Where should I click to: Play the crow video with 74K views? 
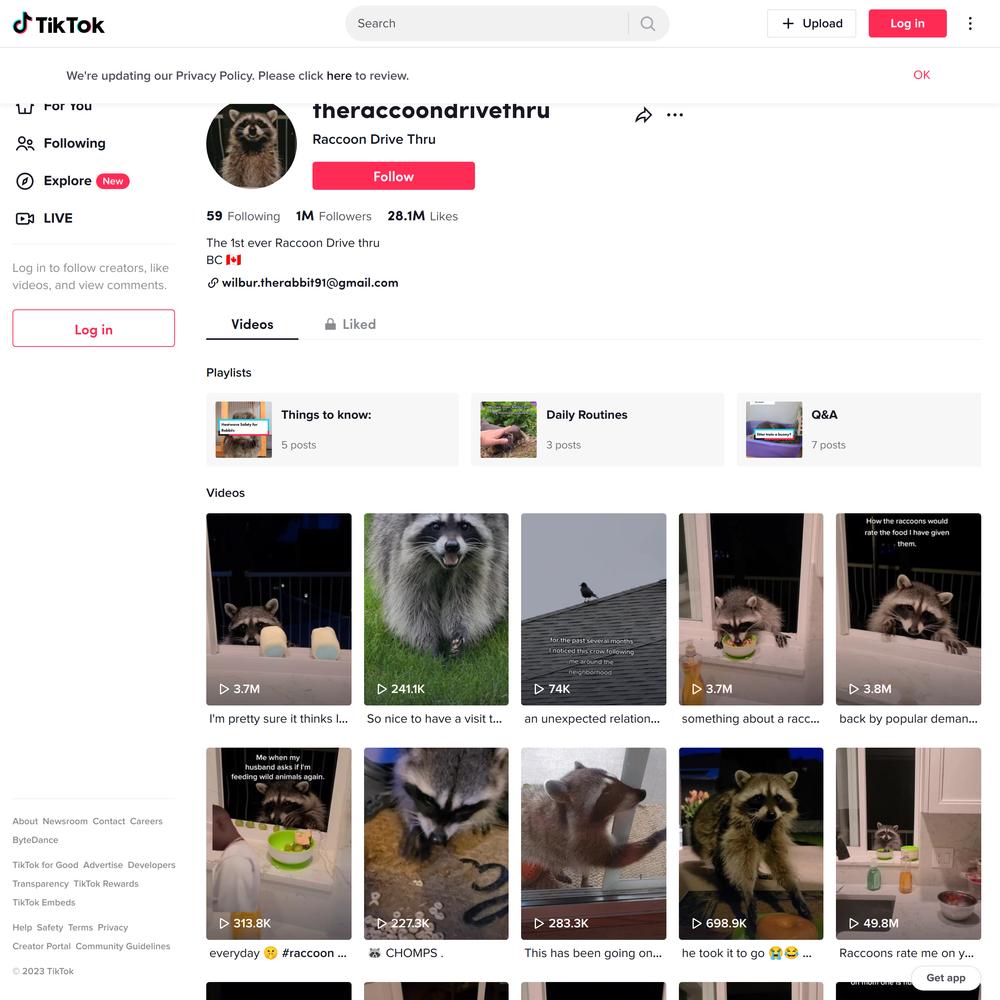(x=593, y=609)
